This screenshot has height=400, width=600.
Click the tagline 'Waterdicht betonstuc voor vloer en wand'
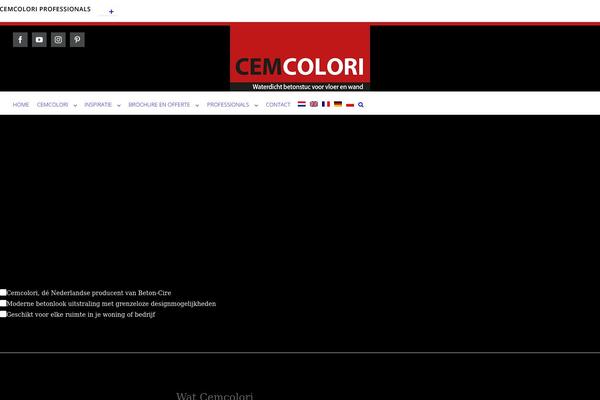[308, 87]
